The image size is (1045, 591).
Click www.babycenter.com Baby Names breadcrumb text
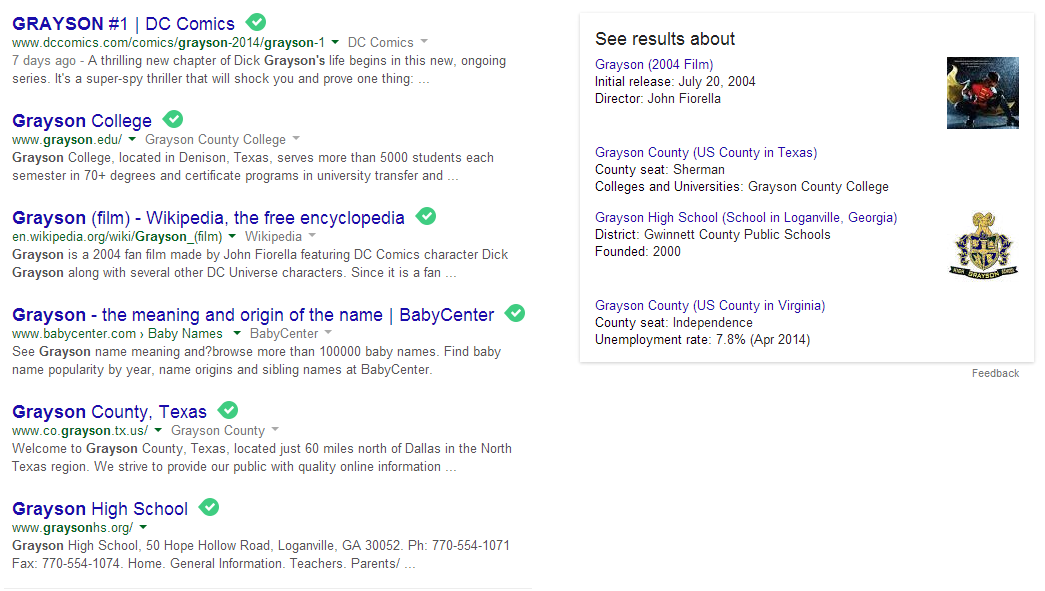[117, 334]
